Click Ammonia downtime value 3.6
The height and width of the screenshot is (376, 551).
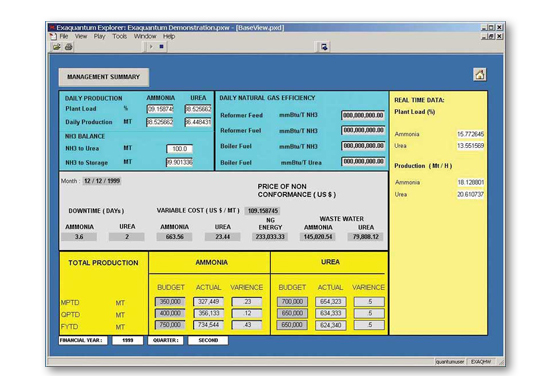point(79,237)
